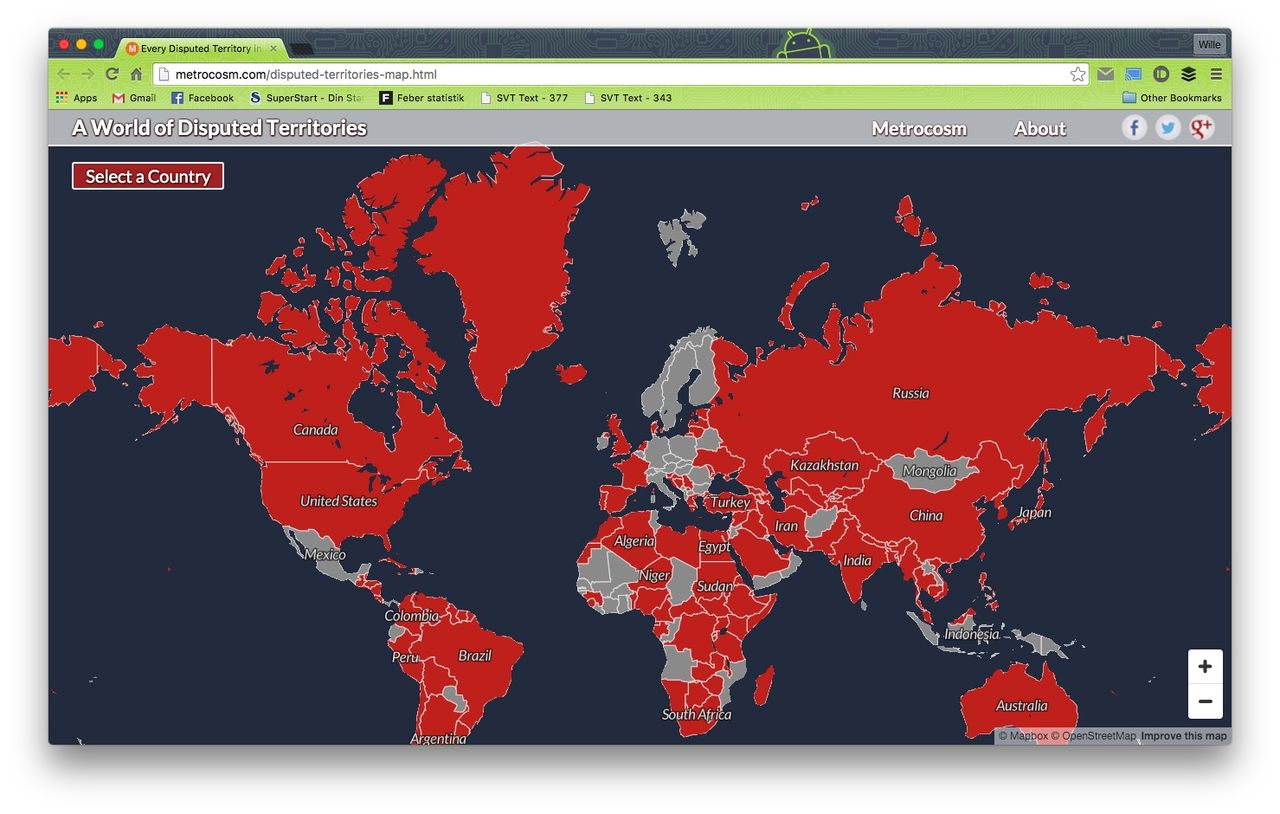Image resolution: width=1280 pixels, height=814 pixels.
Task: Click the Metrocosm nav link
Action: tap(919, 128)
